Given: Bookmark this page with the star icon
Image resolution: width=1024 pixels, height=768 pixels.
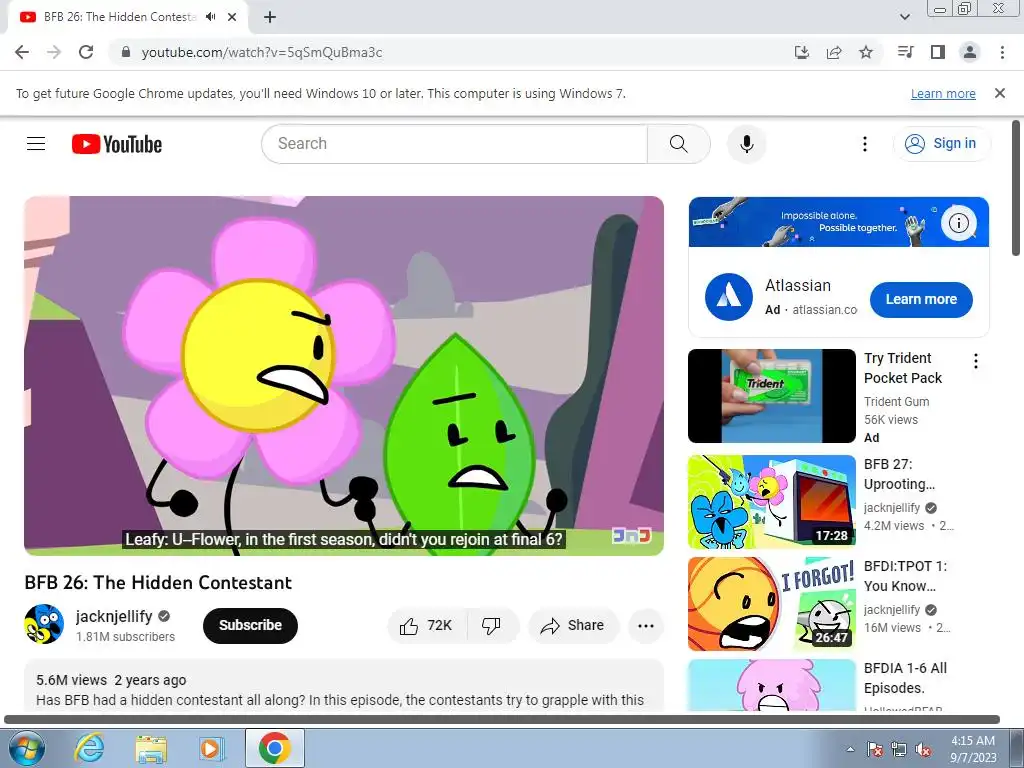Looking at the screenshot, I should (x=866, y=52).
